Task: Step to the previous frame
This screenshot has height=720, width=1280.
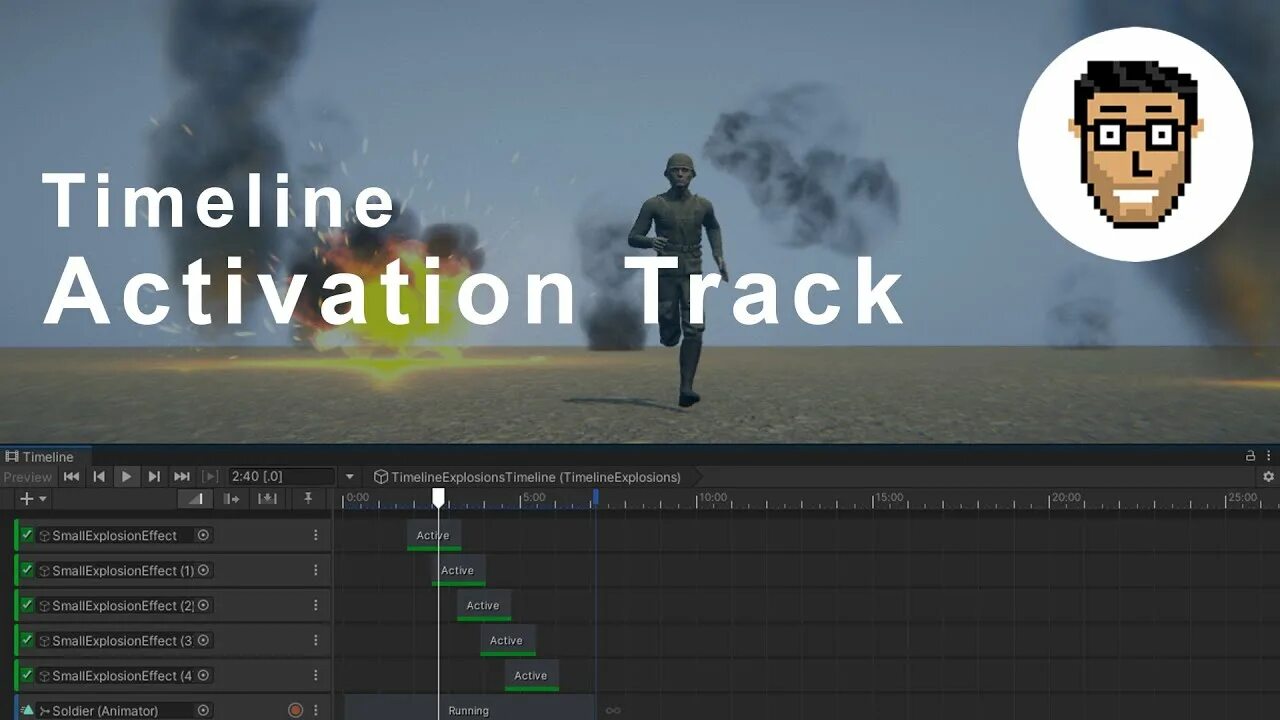Action: click(x=99, y=477)
